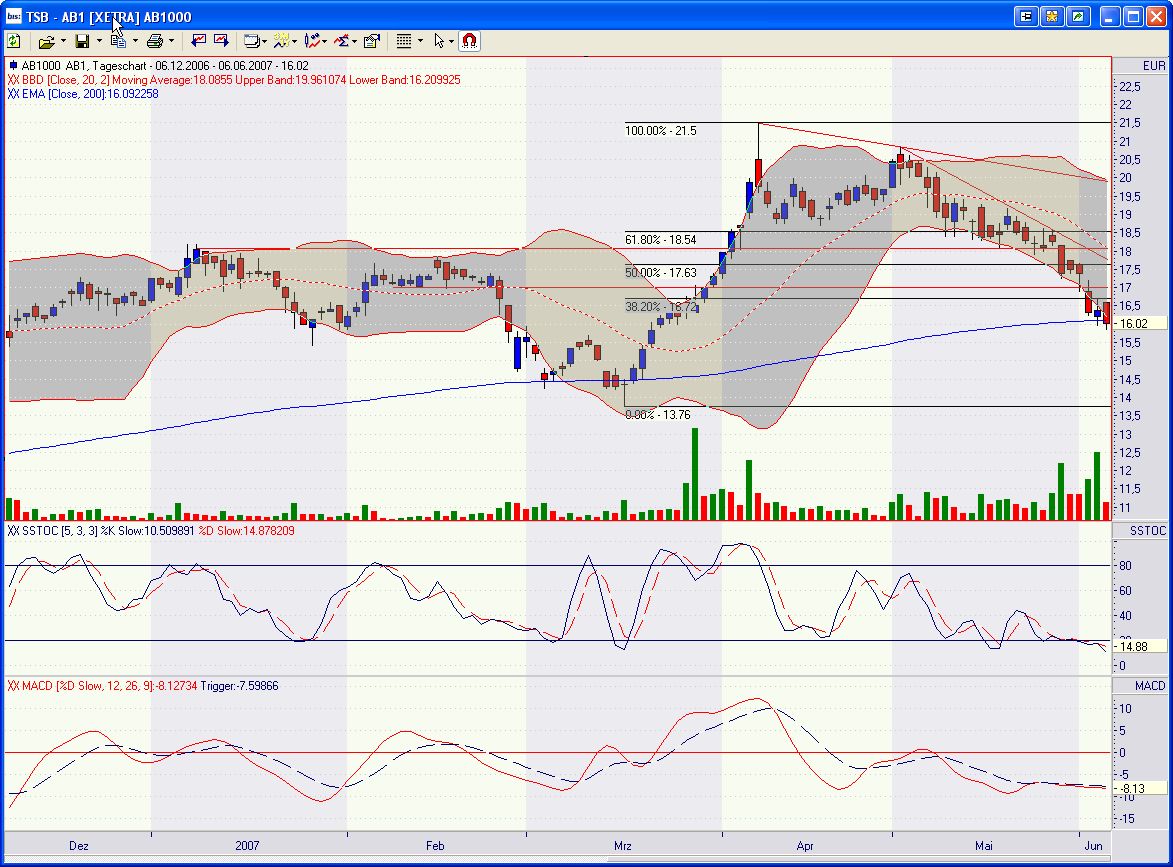The width and height of the screenshot is (1173, 867).
Task: Click the Fibonacci 0.00% - 13.76 label
Action: (x=658, y=414)
